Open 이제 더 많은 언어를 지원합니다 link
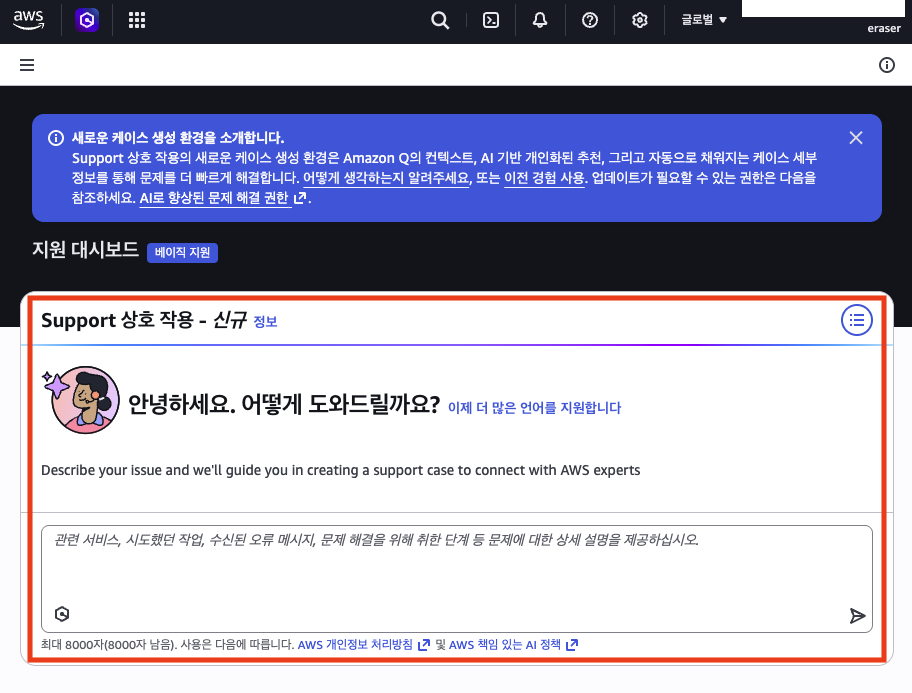912x693 pixels. click(x=535, y=408)
